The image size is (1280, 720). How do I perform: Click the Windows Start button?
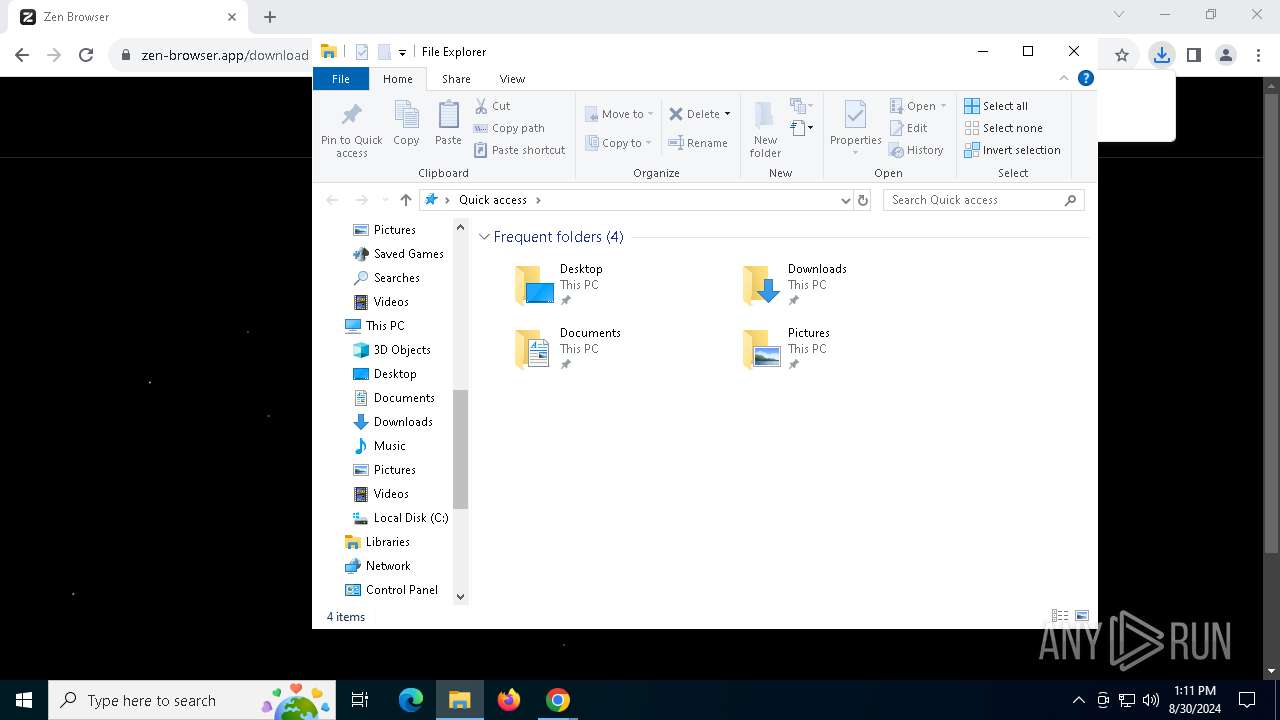point(24,700)
